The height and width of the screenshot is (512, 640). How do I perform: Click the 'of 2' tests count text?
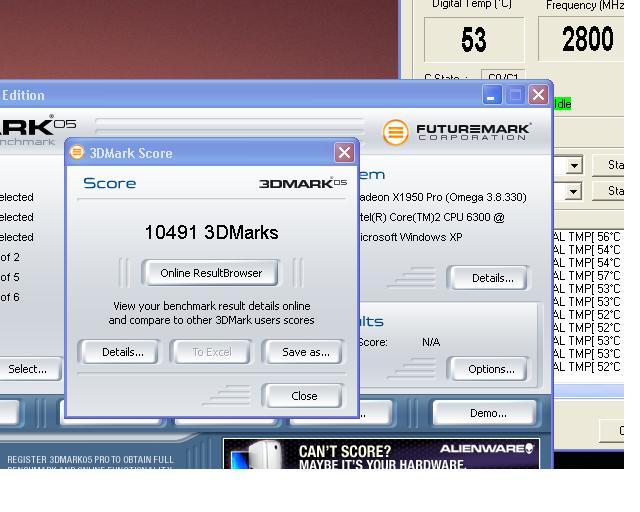point(10,257)
